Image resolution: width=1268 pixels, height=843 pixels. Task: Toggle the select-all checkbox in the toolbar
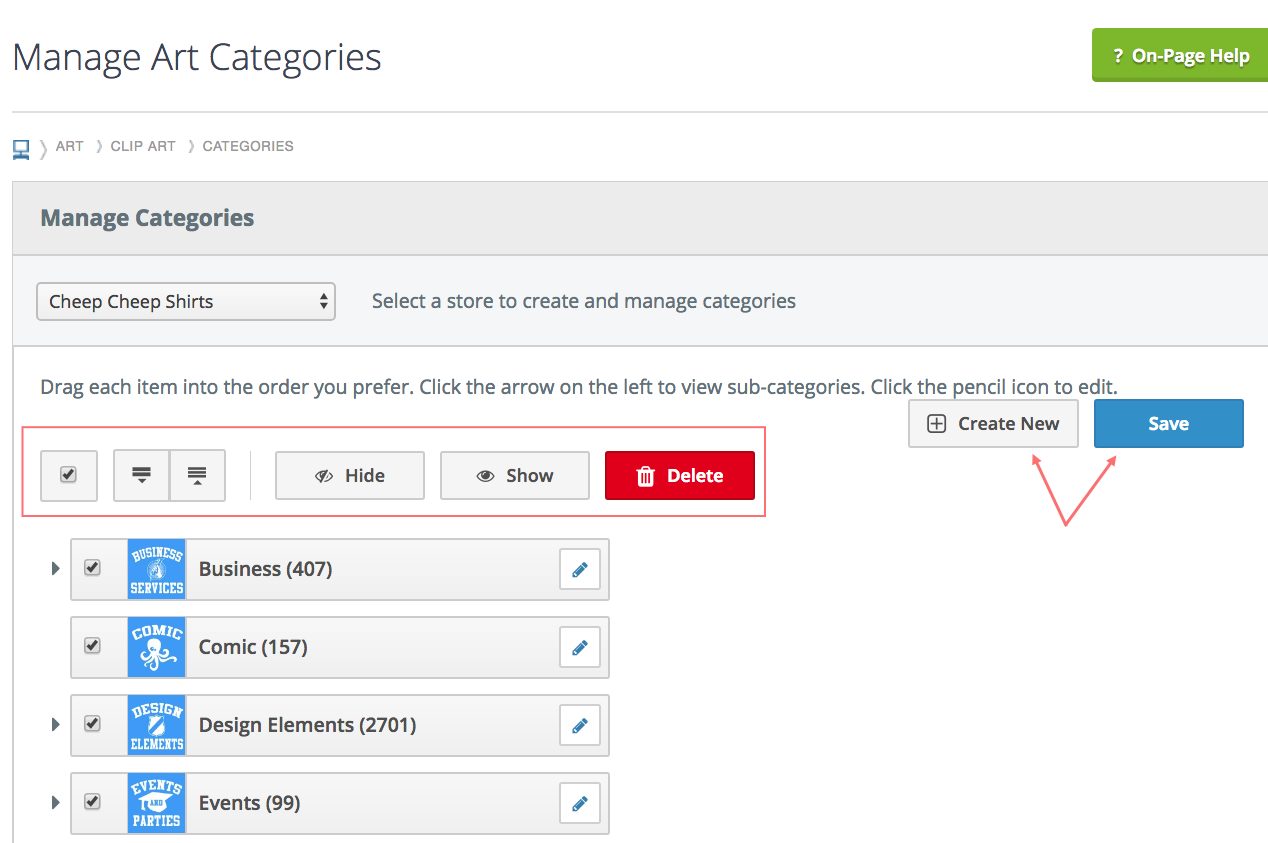[68, 475]
